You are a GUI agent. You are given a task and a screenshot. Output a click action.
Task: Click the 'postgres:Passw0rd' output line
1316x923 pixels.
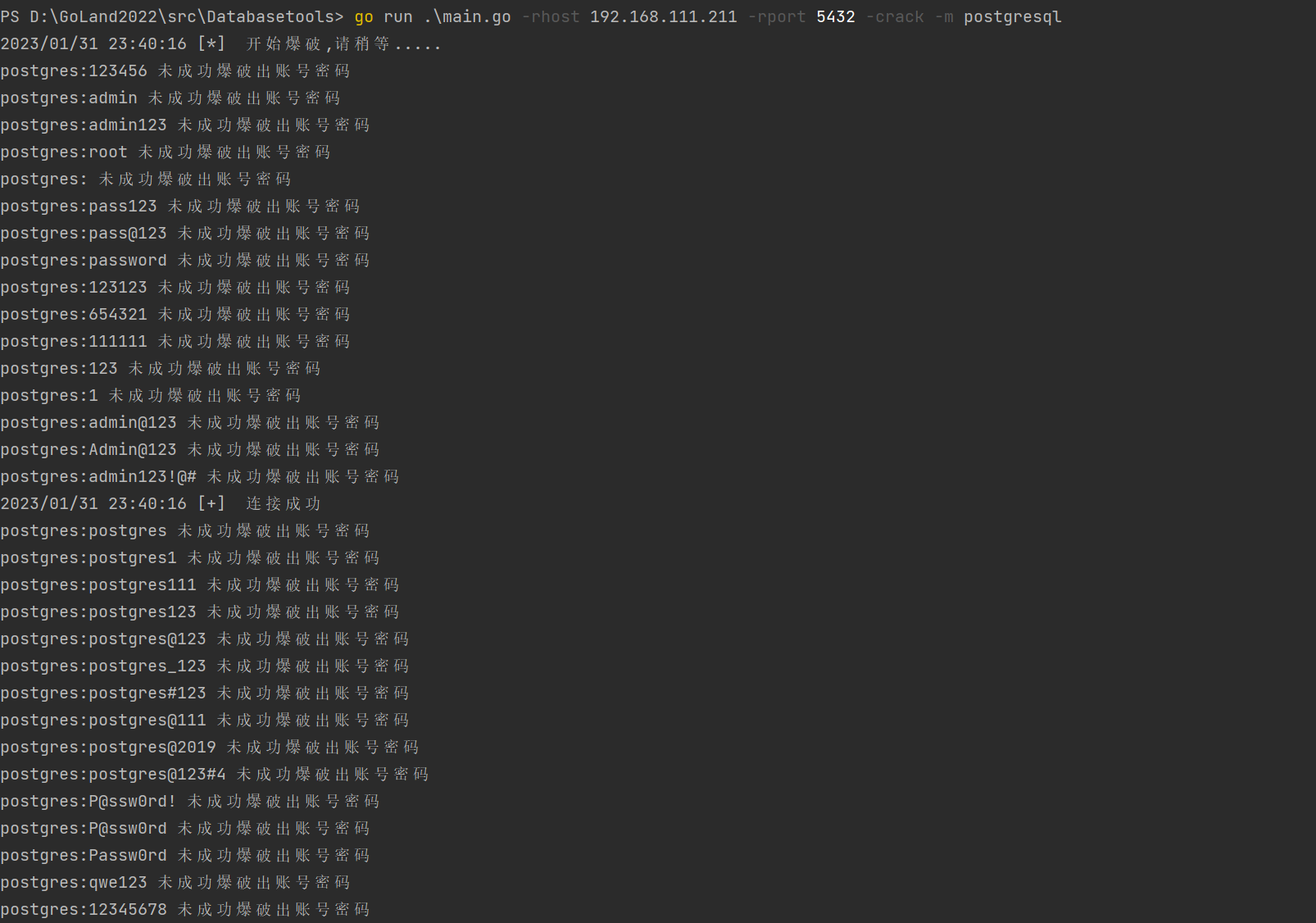pos(185,855)
